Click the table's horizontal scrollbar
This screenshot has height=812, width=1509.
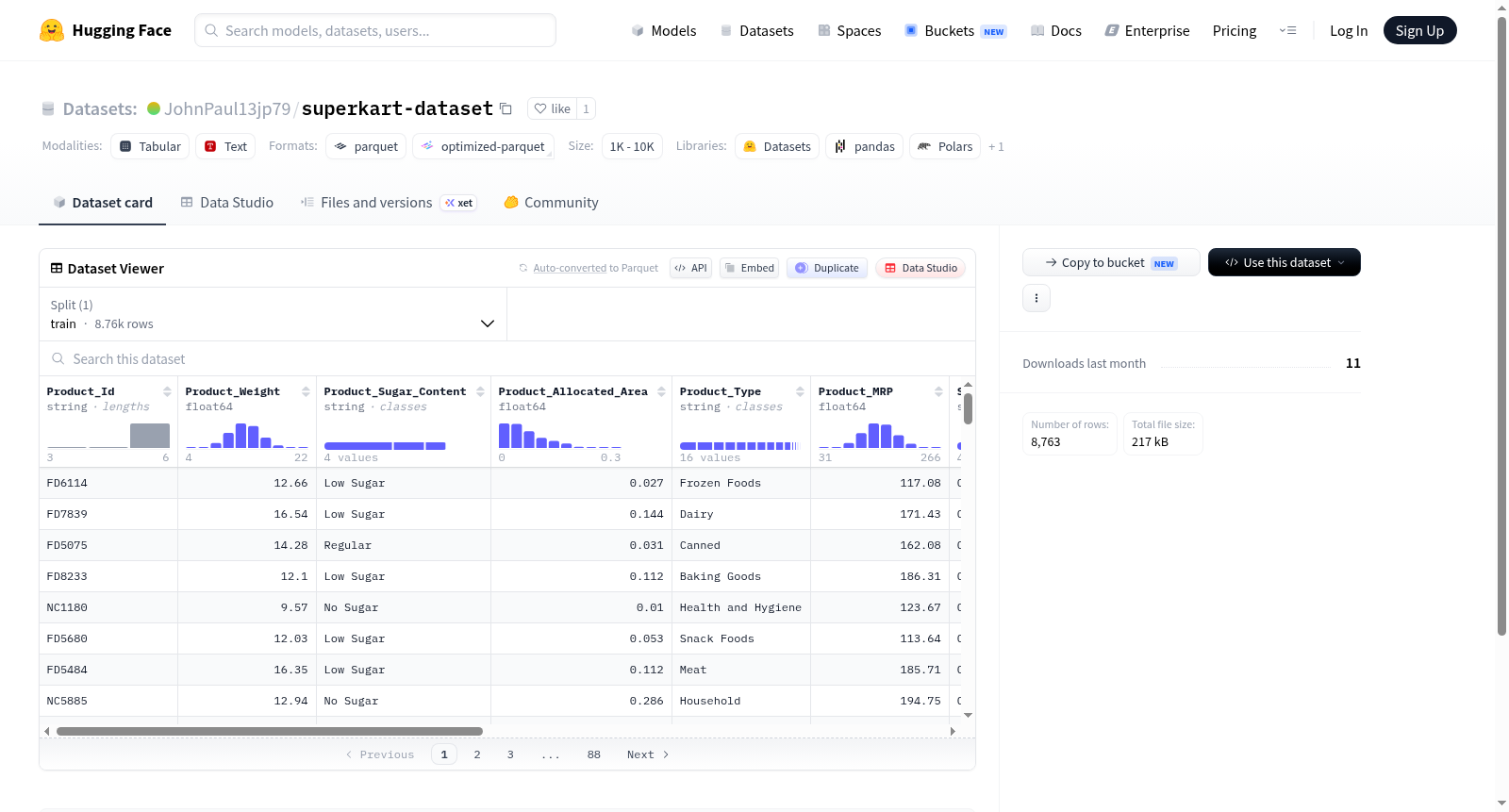click(x=270, y=731)
